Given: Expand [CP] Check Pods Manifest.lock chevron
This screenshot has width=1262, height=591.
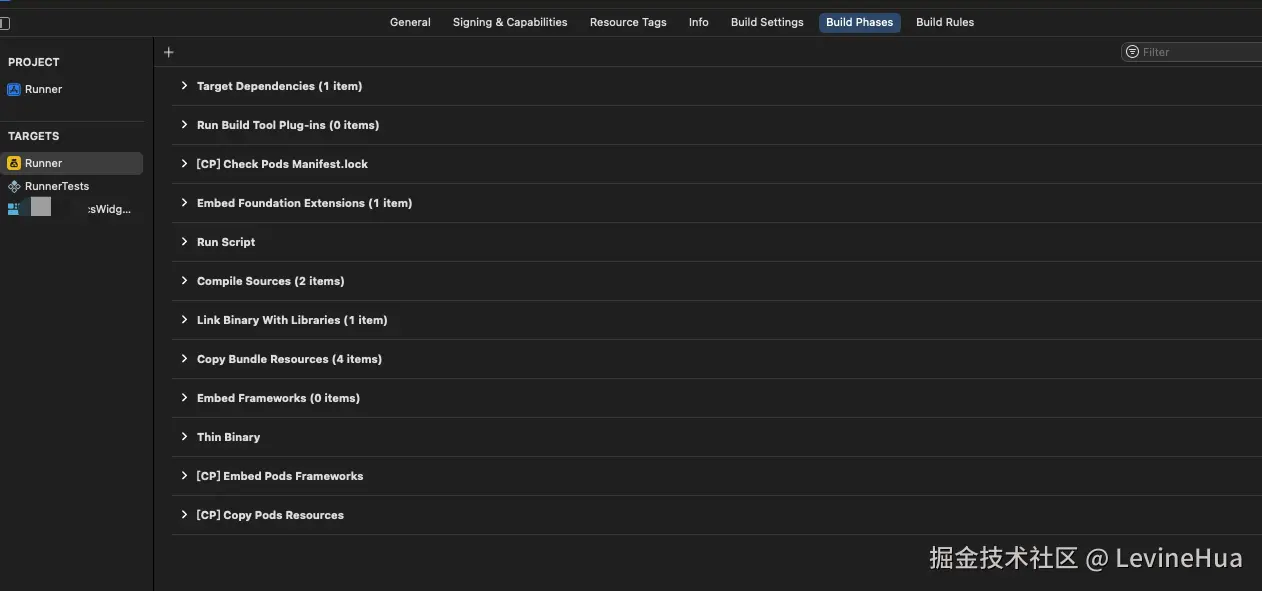Looking at the screenshot, I should click(x=184, y=164).
